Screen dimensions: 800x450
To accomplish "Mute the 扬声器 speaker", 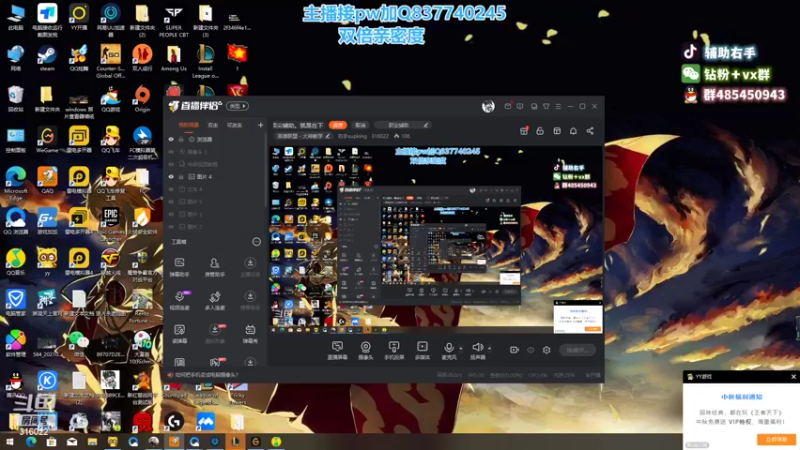I will pyautogui.click(x=478, y=351).
